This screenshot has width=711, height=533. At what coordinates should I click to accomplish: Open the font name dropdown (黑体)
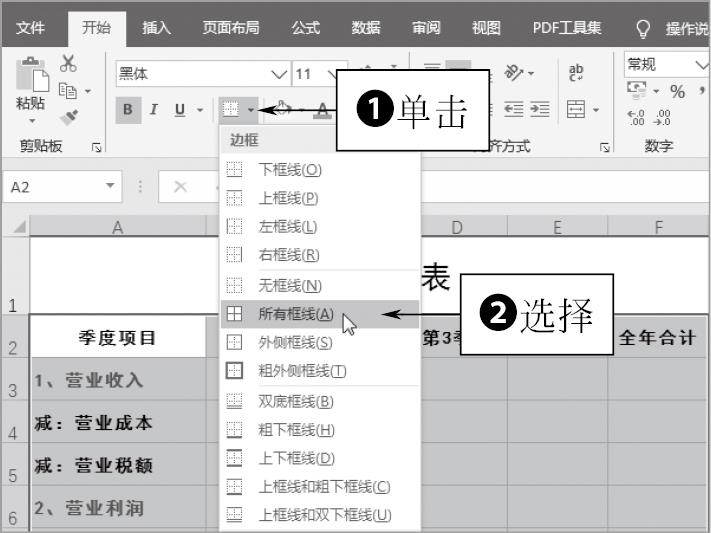(278, 74)
